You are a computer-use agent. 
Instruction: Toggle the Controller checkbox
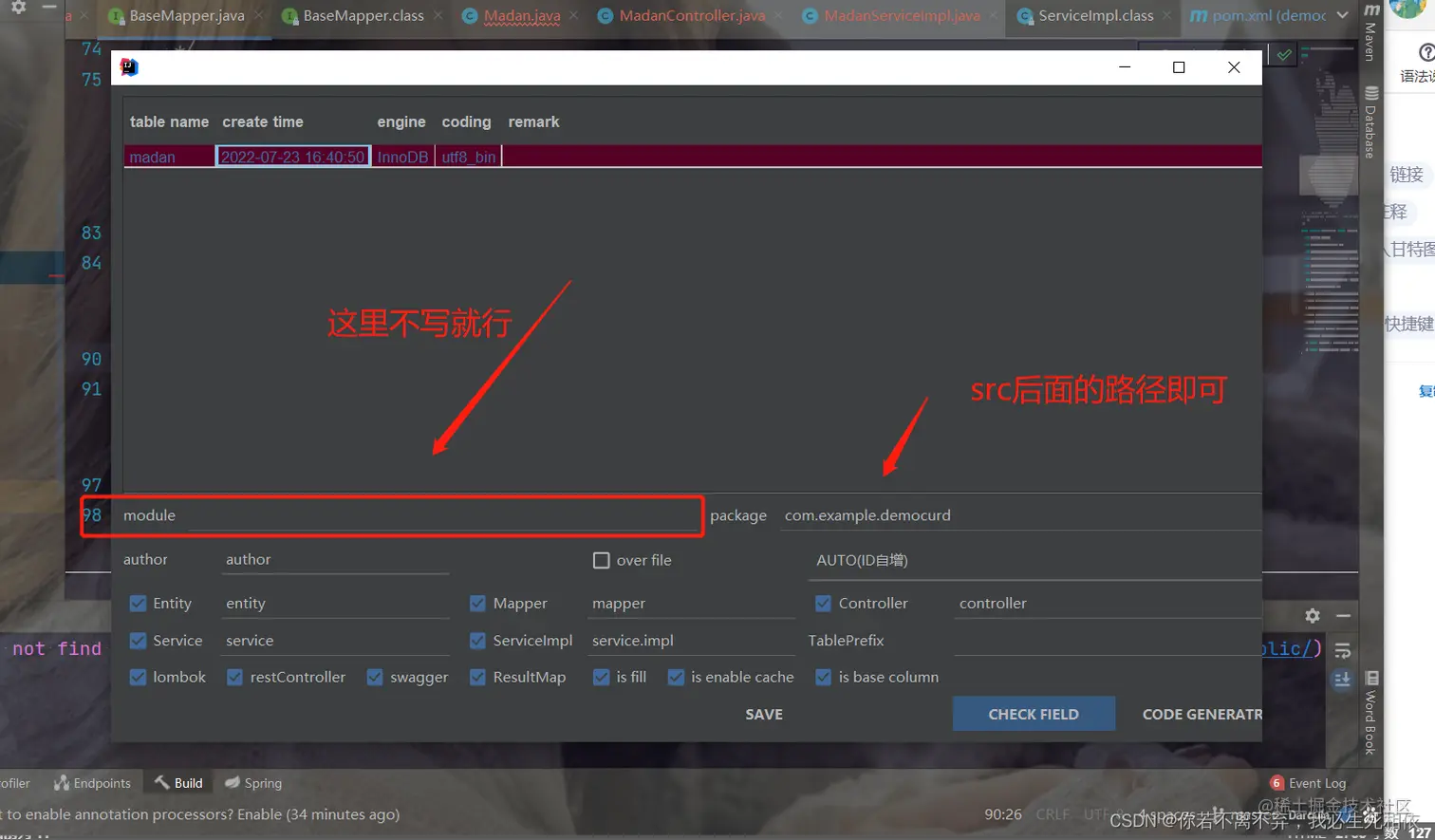(823, 604)
